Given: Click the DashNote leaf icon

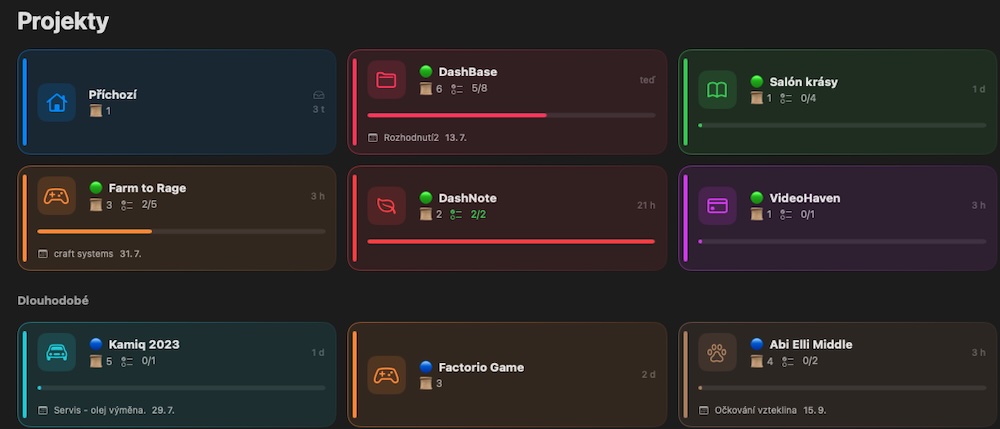Looking at the screenshot, I should point(386,206).
